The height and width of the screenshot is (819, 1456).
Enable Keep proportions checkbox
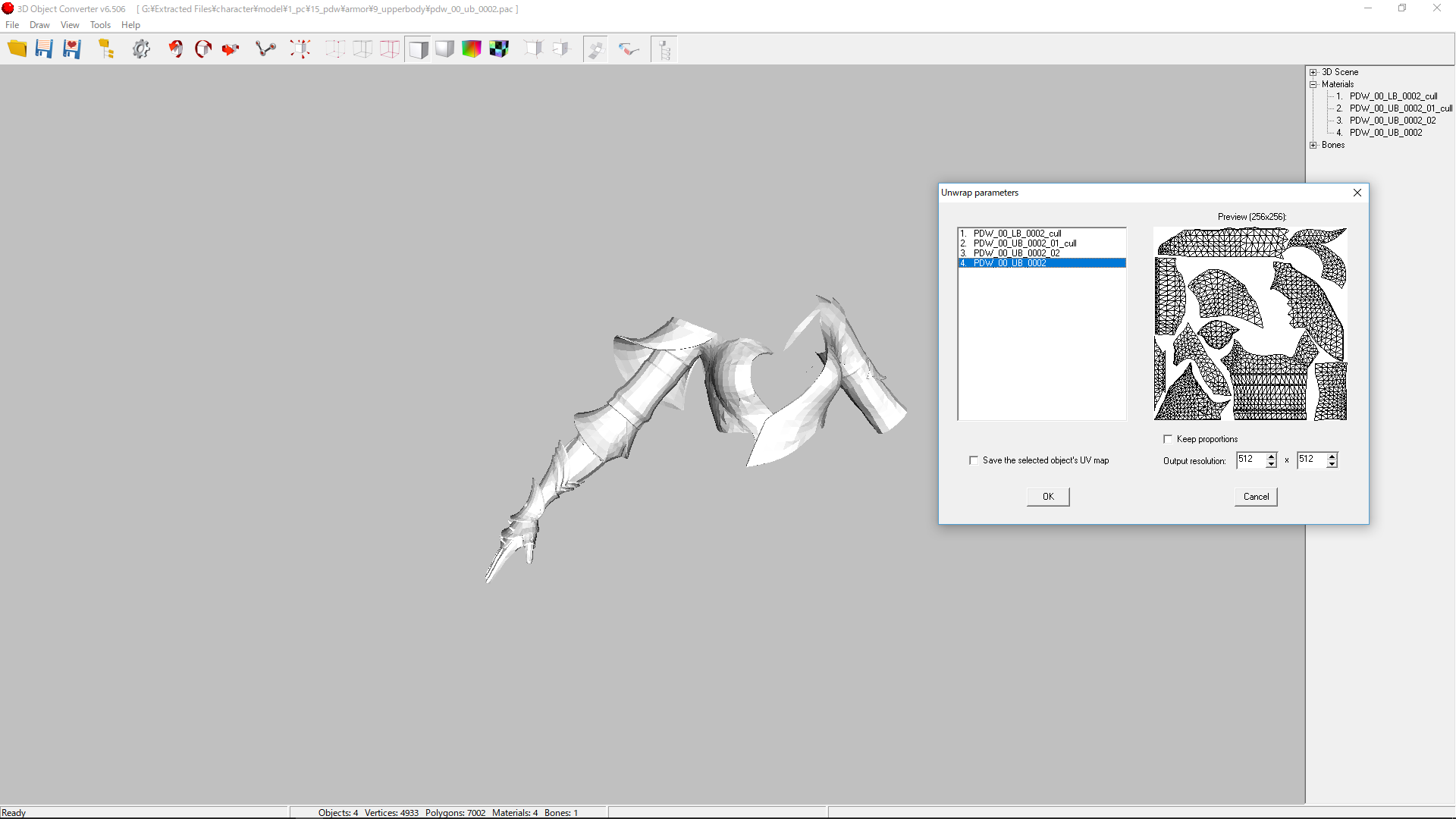coord(1168,439)
